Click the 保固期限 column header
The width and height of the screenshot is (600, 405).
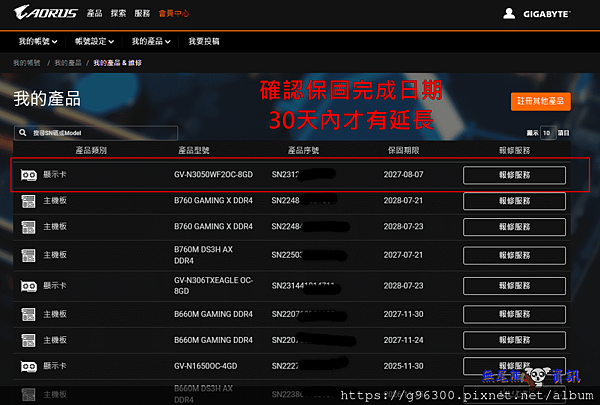click(404, 150)
